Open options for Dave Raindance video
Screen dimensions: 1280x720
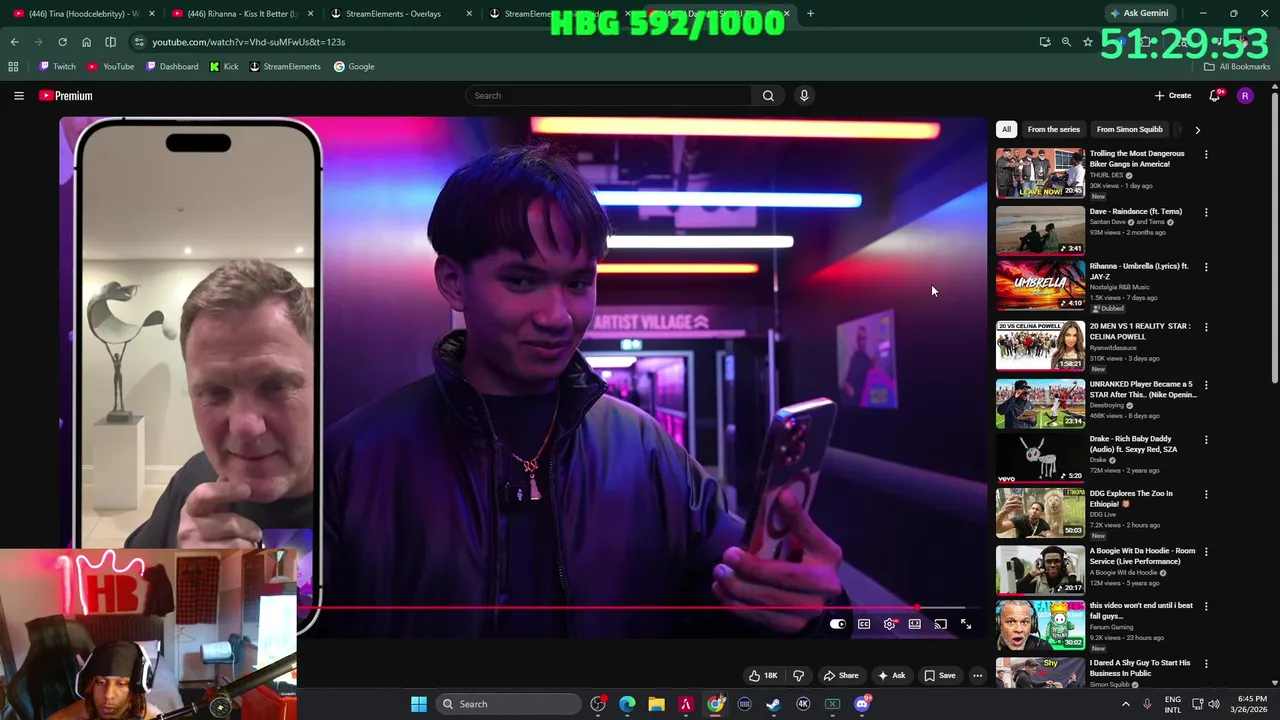(1206, 213)
